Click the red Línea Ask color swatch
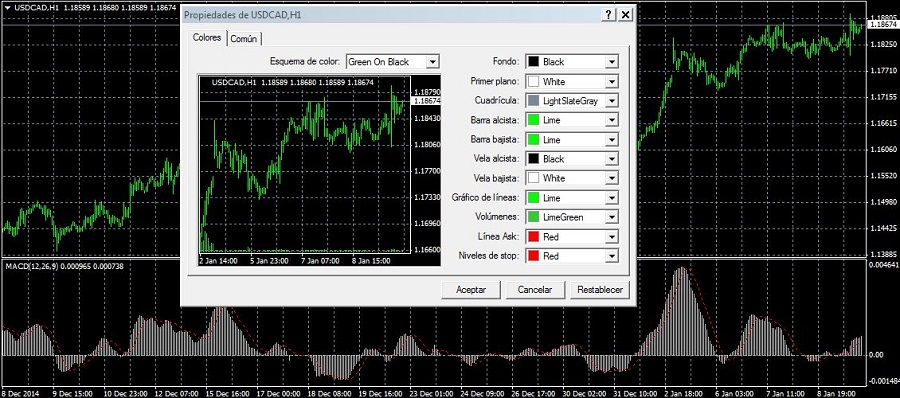The height and width of the screenshot is (398, 900). pos(534,237)
